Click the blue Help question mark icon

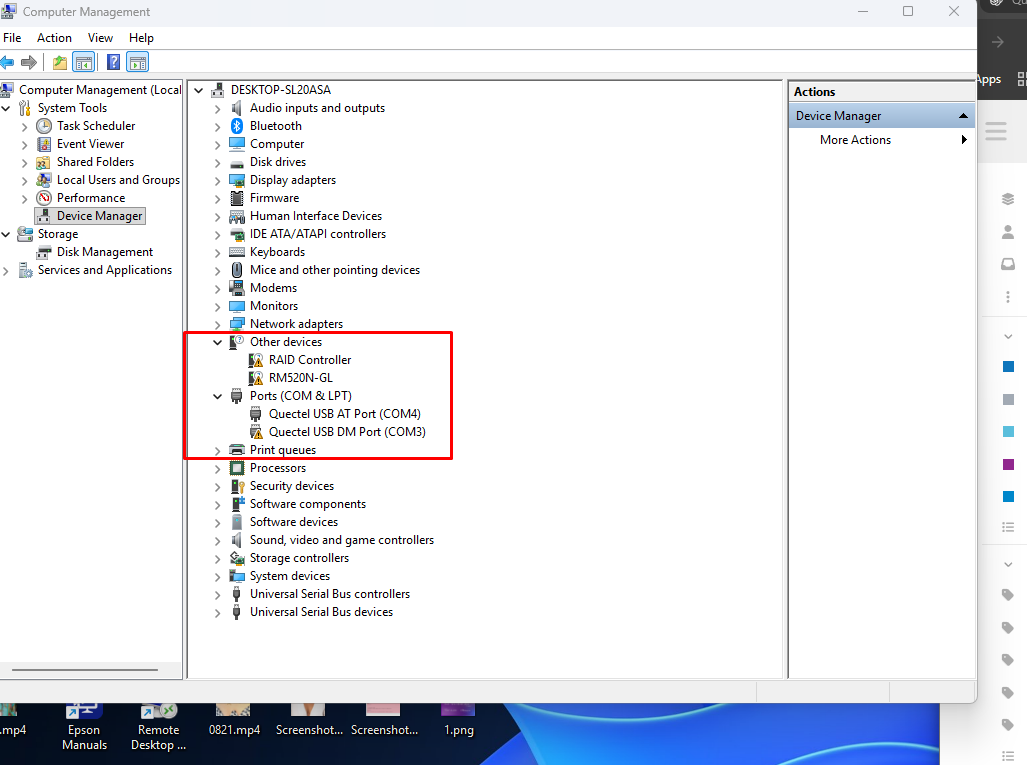114,63
